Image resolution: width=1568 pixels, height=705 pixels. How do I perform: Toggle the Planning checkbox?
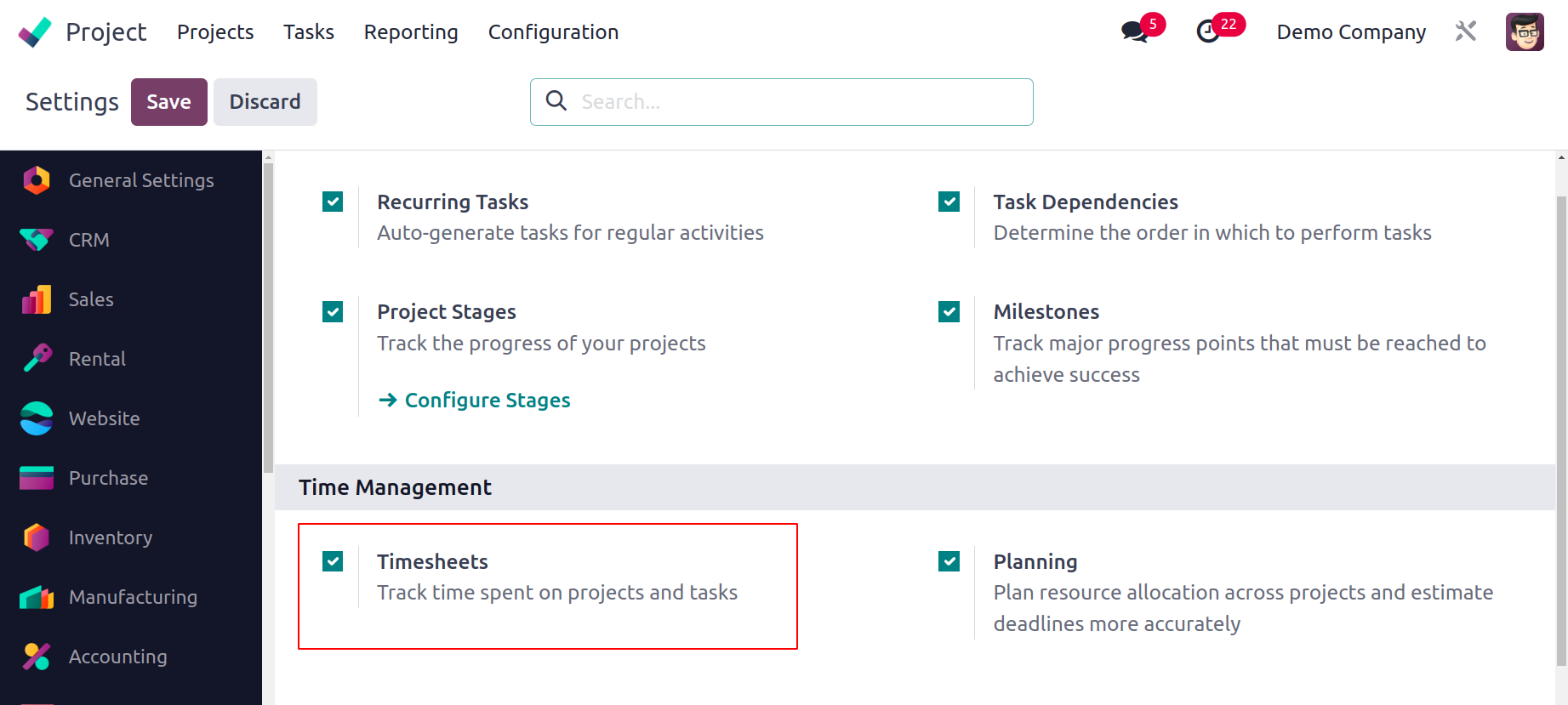click(949, 561)
